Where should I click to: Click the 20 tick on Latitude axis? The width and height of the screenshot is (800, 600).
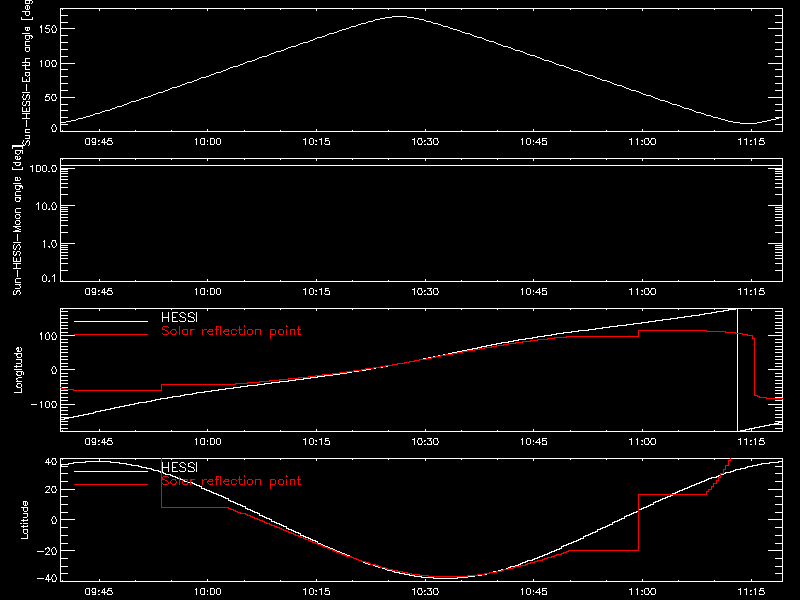(x=51, y=490)
